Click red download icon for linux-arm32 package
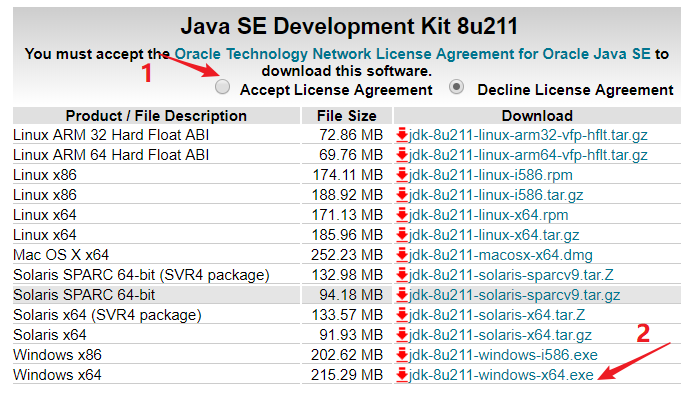This screenshot has height=404, width=692. point(402,135)
